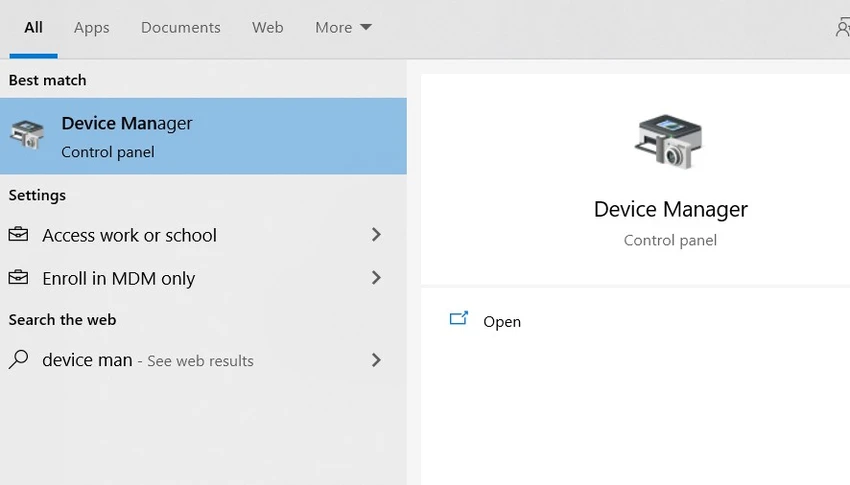Expand device man web results chevron
Viewport: 850px width, 485px height.
[x=376, y=360]
